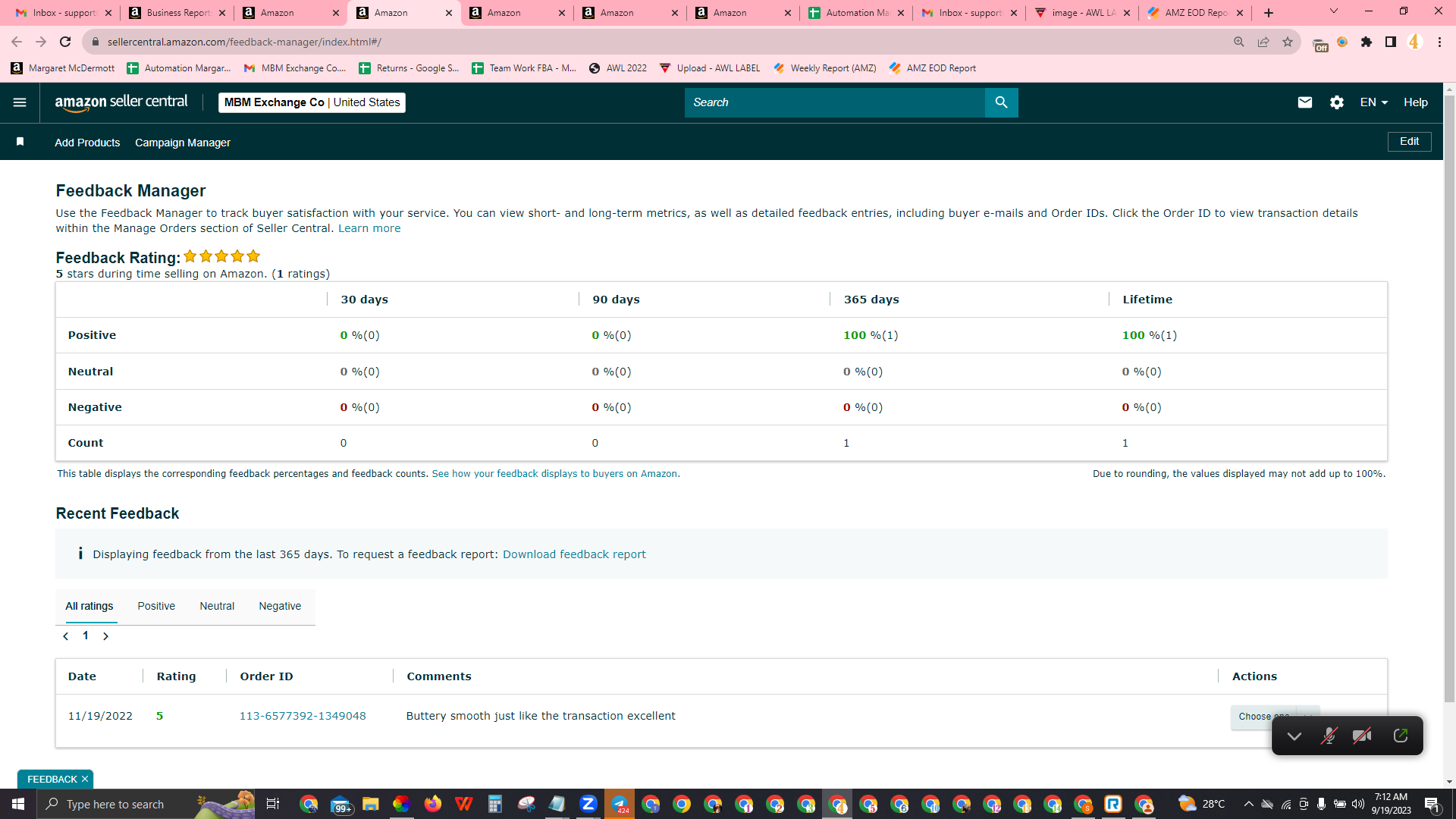1456x819 pixels.
Task: Open a new browser tab
Action: [1269, 13]
